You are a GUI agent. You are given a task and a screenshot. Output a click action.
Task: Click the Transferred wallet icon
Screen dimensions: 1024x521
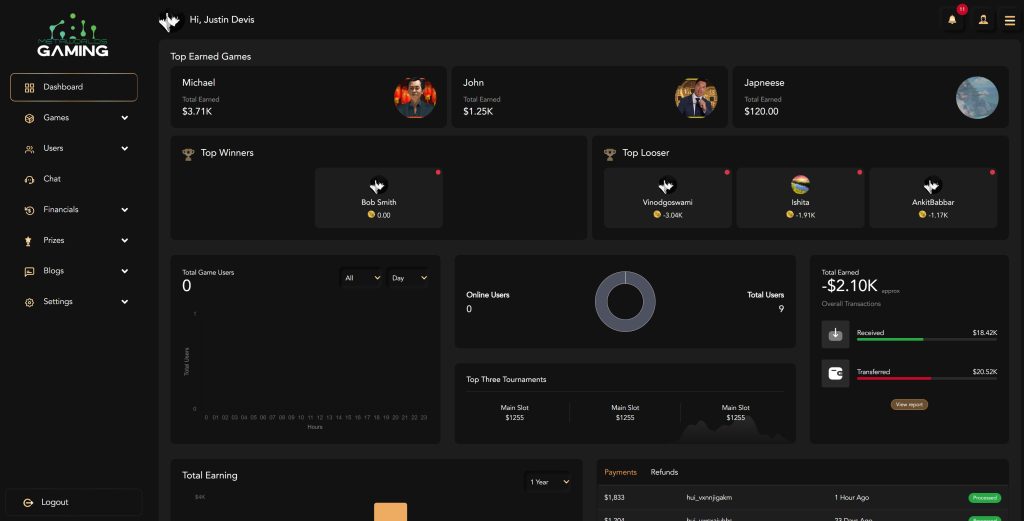(x=835, y=373)
